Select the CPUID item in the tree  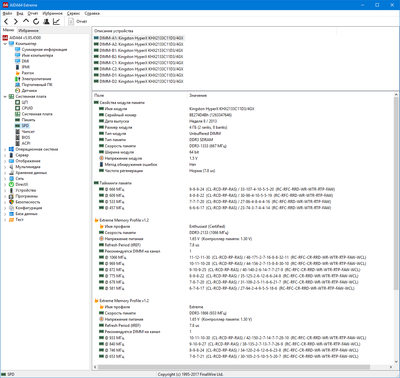click(x=27, y=108)
